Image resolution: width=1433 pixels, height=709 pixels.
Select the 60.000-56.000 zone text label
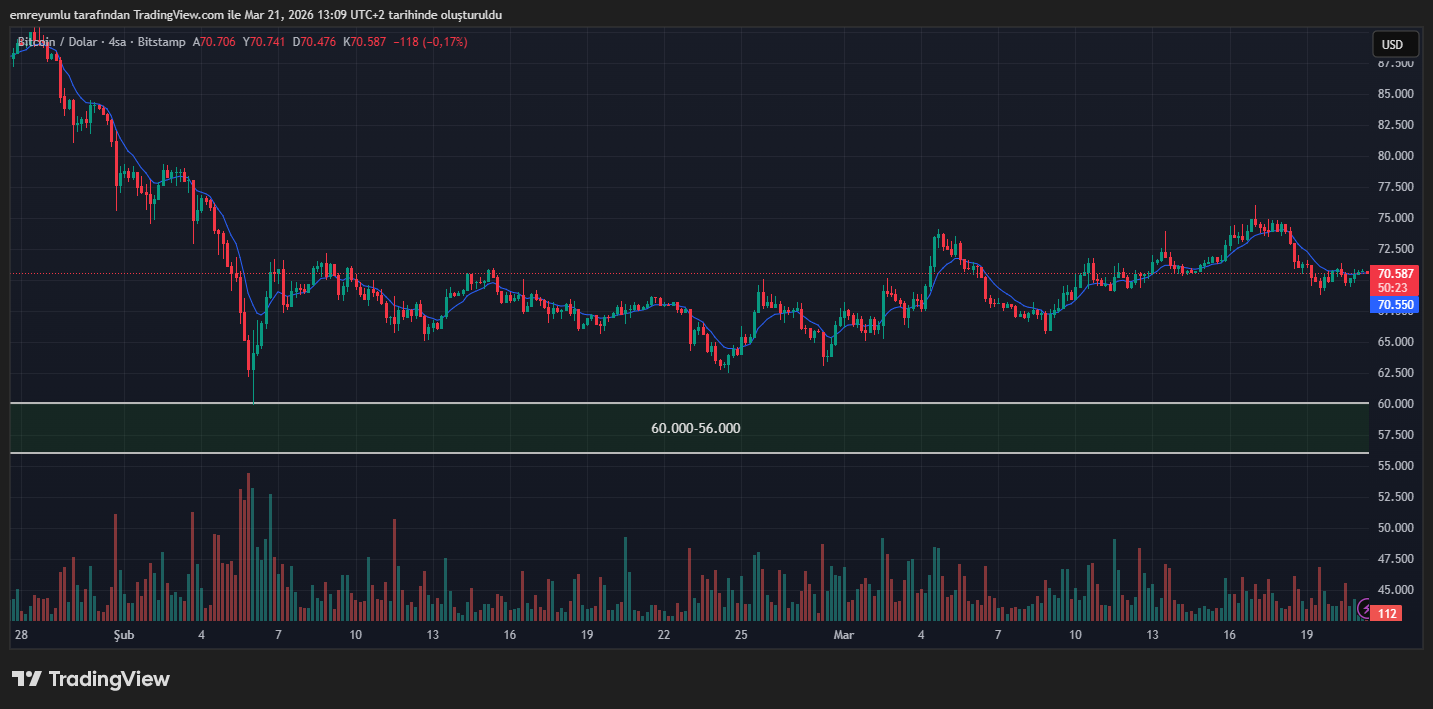695,428
